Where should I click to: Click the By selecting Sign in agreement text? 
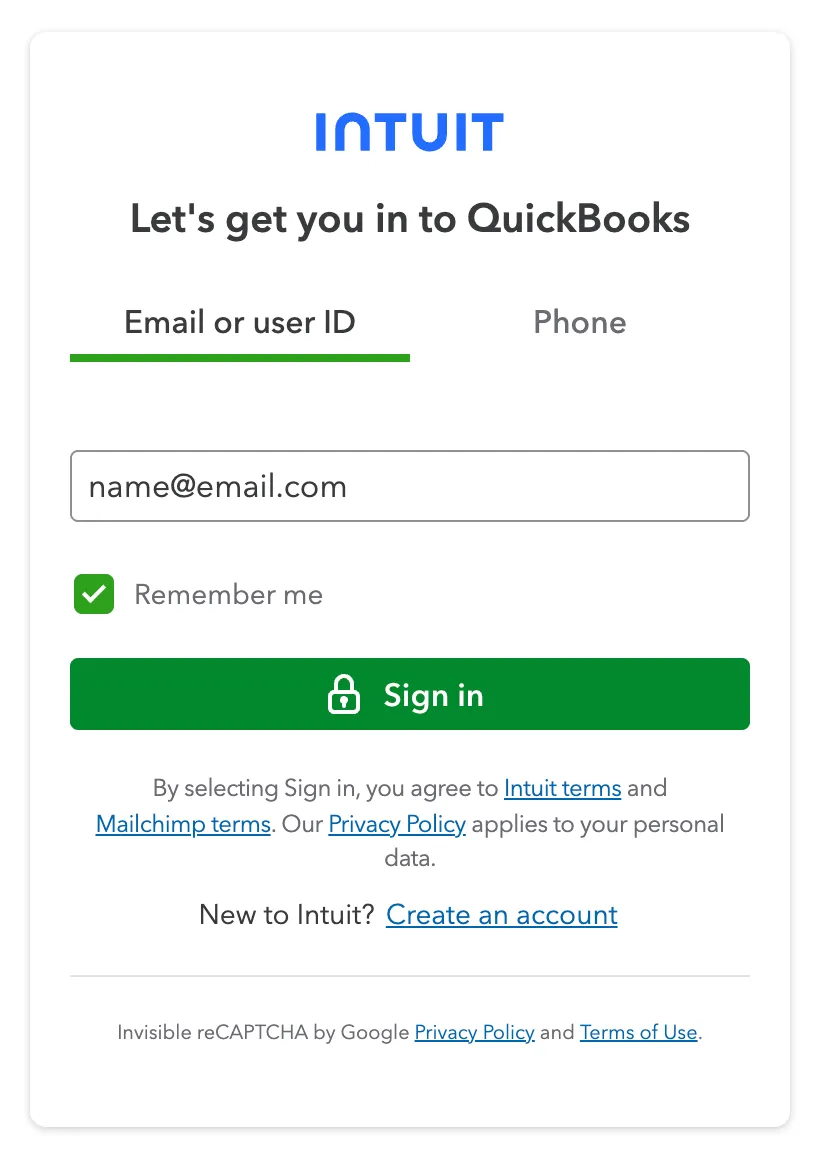[325, 788]
